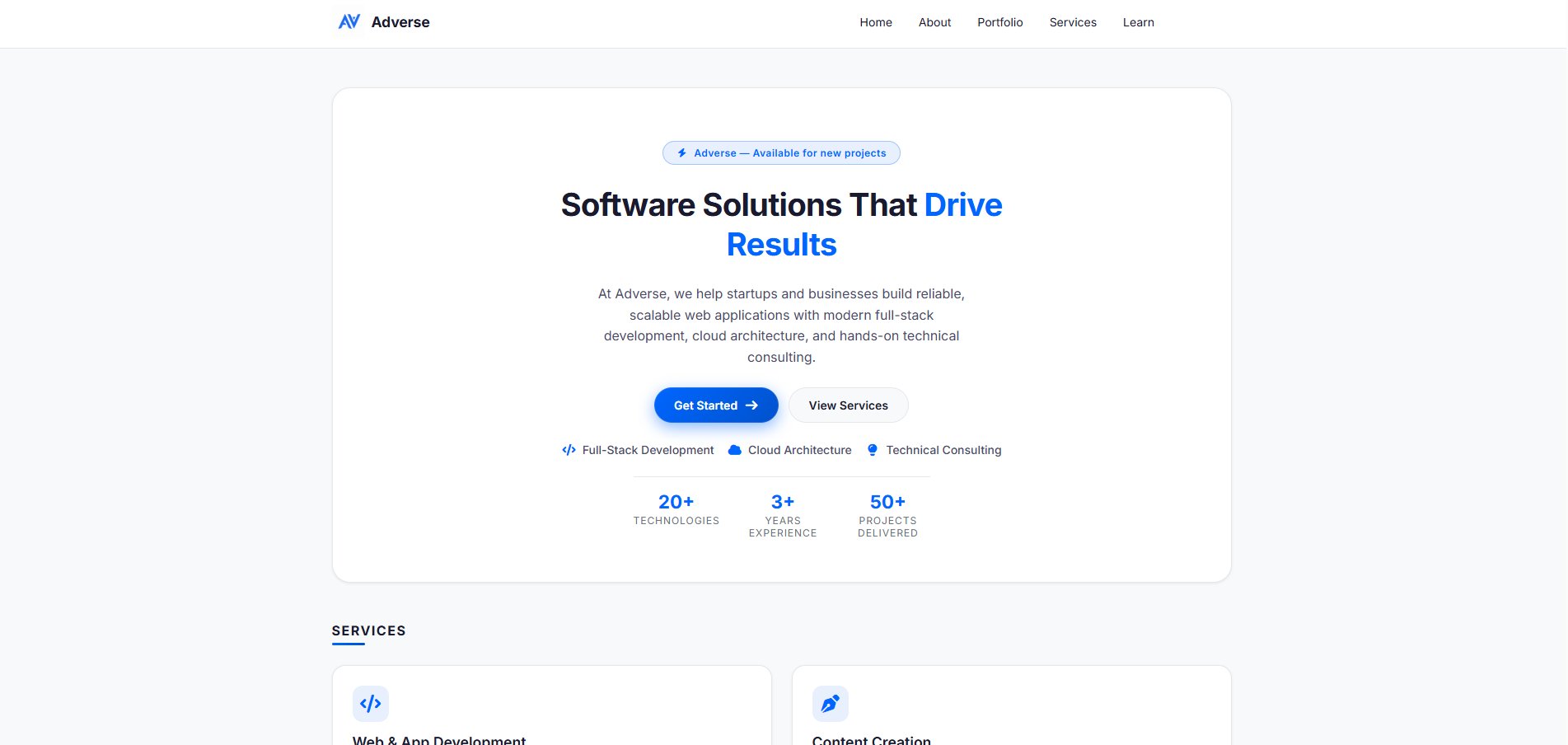This screenshot has width=1568, height=745.
Task: Click the "PROJECTS DELIVERED" stat label
Action: tap(888, 527)
